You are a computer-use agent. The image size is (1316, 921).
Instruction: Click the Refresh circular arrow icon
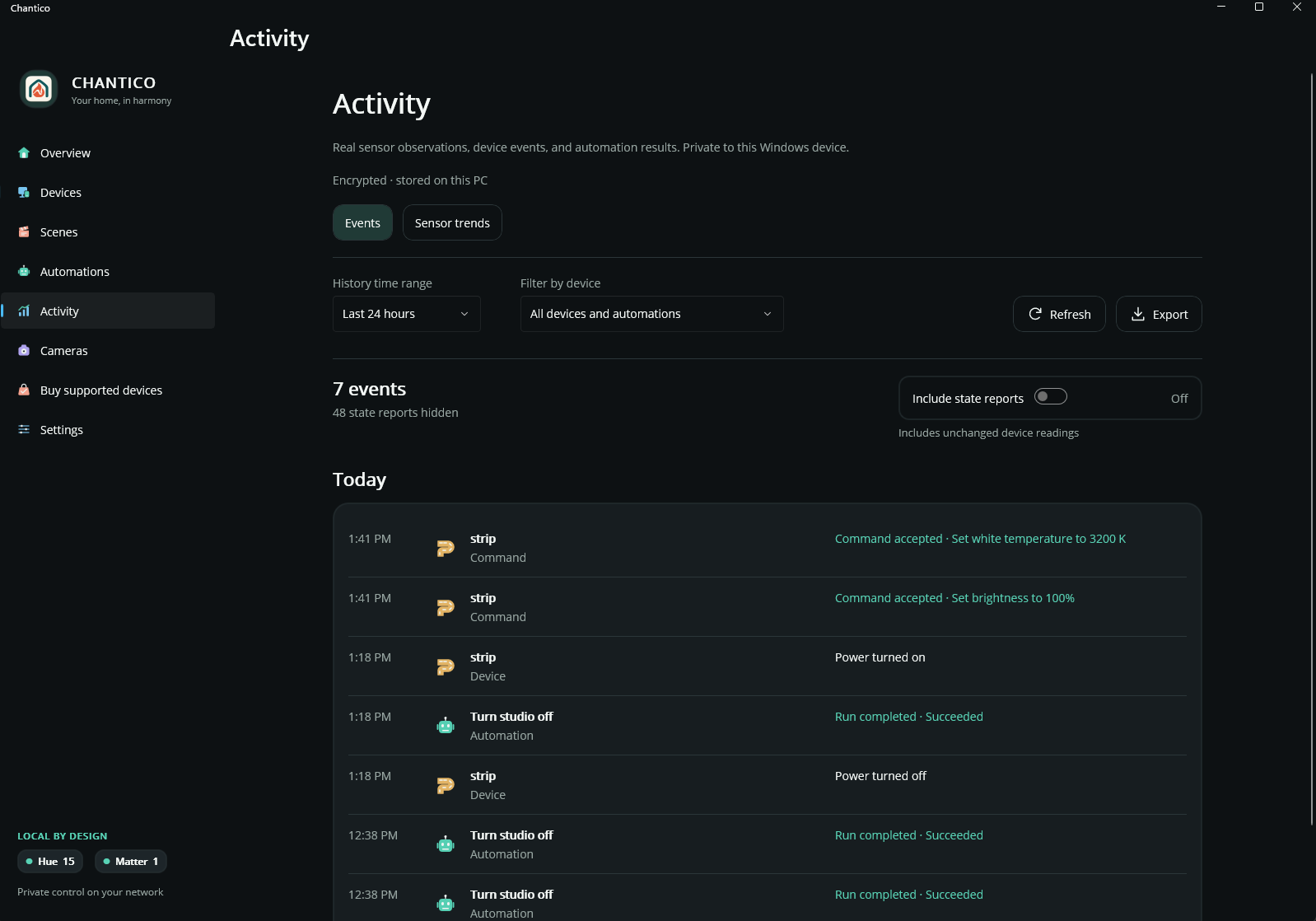(x=1035, y=314)
